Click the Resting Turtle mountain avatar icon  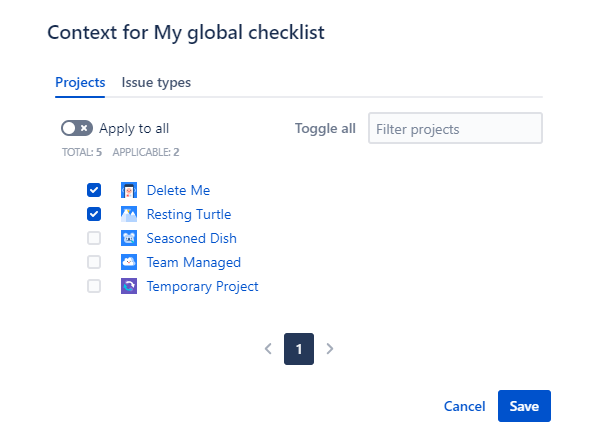coord(129,214)
